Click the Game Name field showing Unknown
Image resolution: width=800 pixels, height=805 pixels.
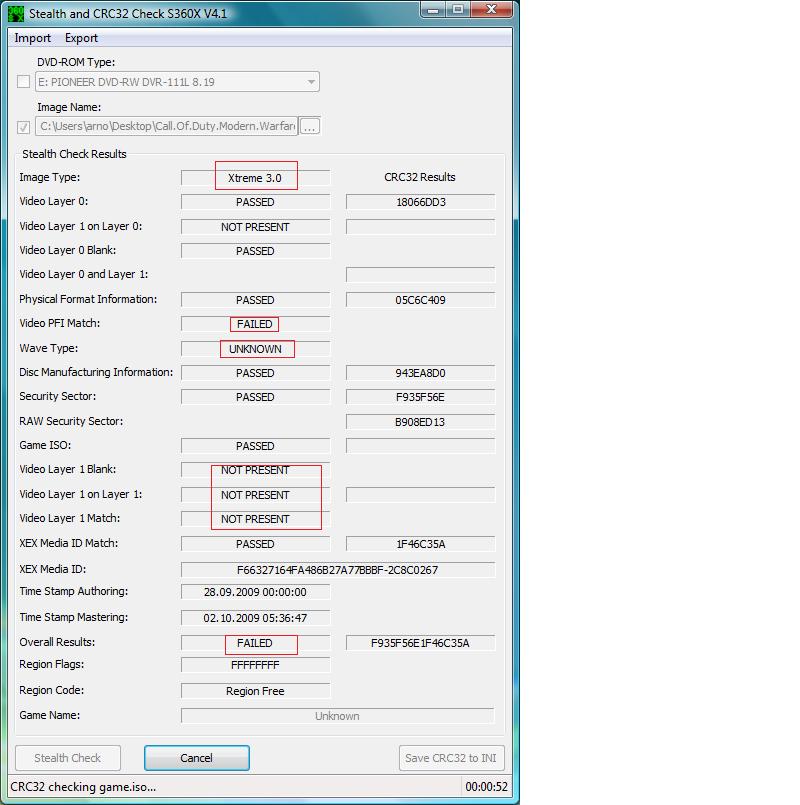coord(337,716)
